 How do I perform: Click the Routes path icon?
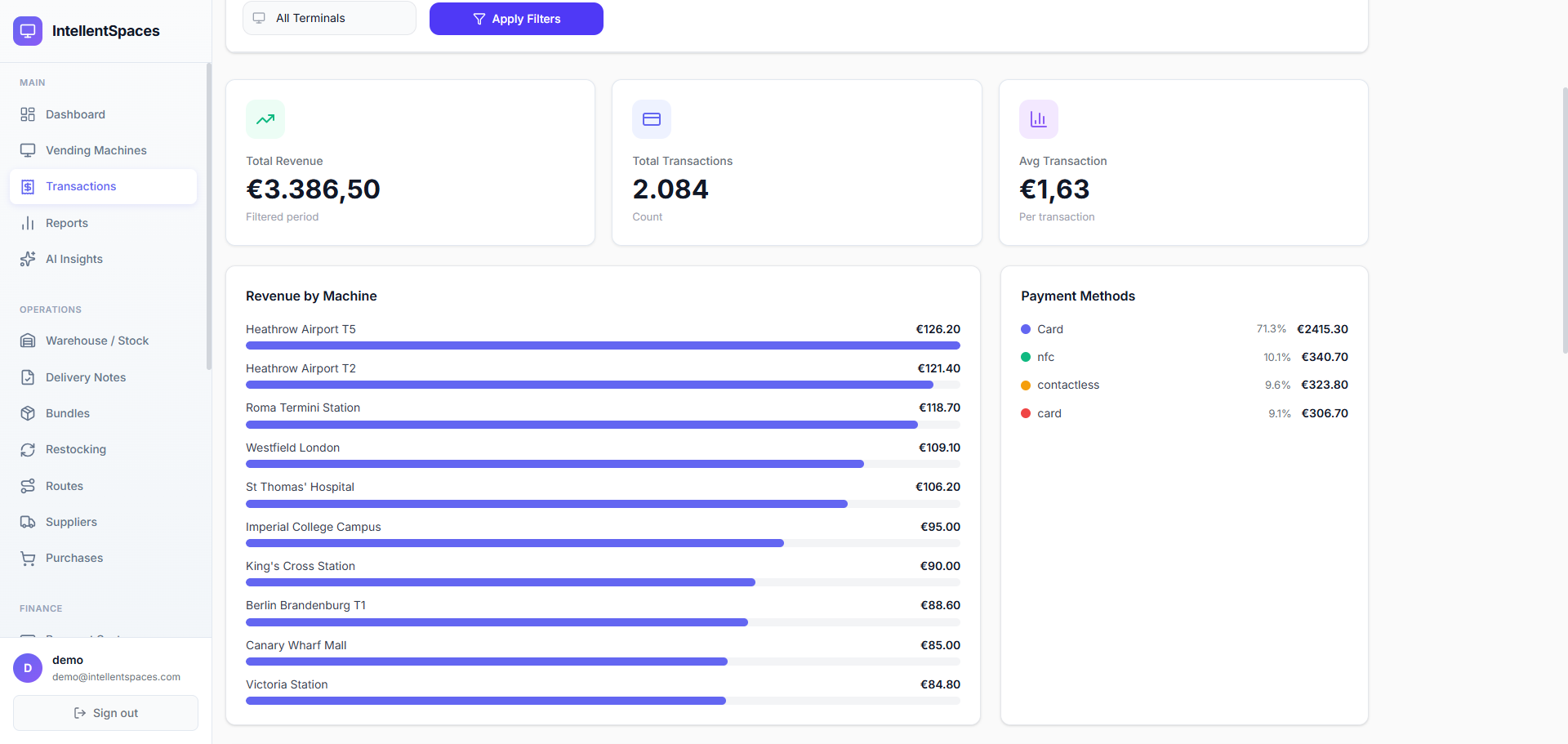point(28,486)
